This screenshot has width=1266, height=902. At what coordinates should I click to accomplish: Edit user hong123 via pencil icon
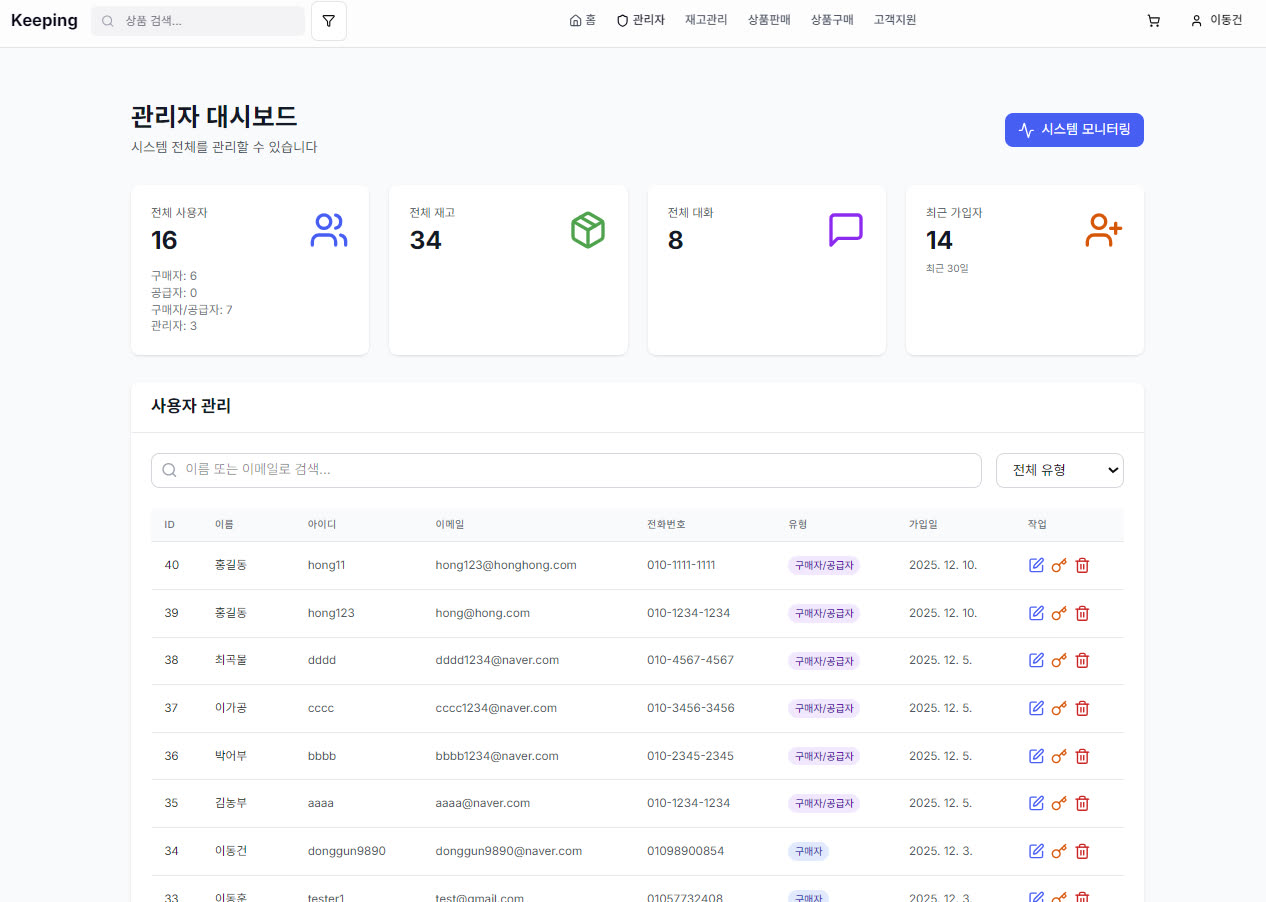tap(1036, 613)
